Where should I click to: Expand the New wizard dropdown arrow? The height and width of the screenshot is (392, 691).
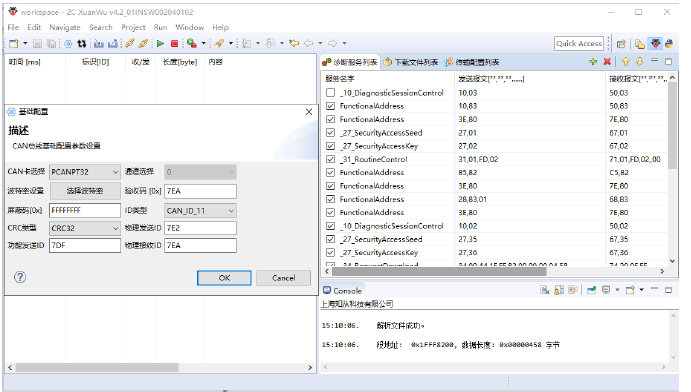25,43
